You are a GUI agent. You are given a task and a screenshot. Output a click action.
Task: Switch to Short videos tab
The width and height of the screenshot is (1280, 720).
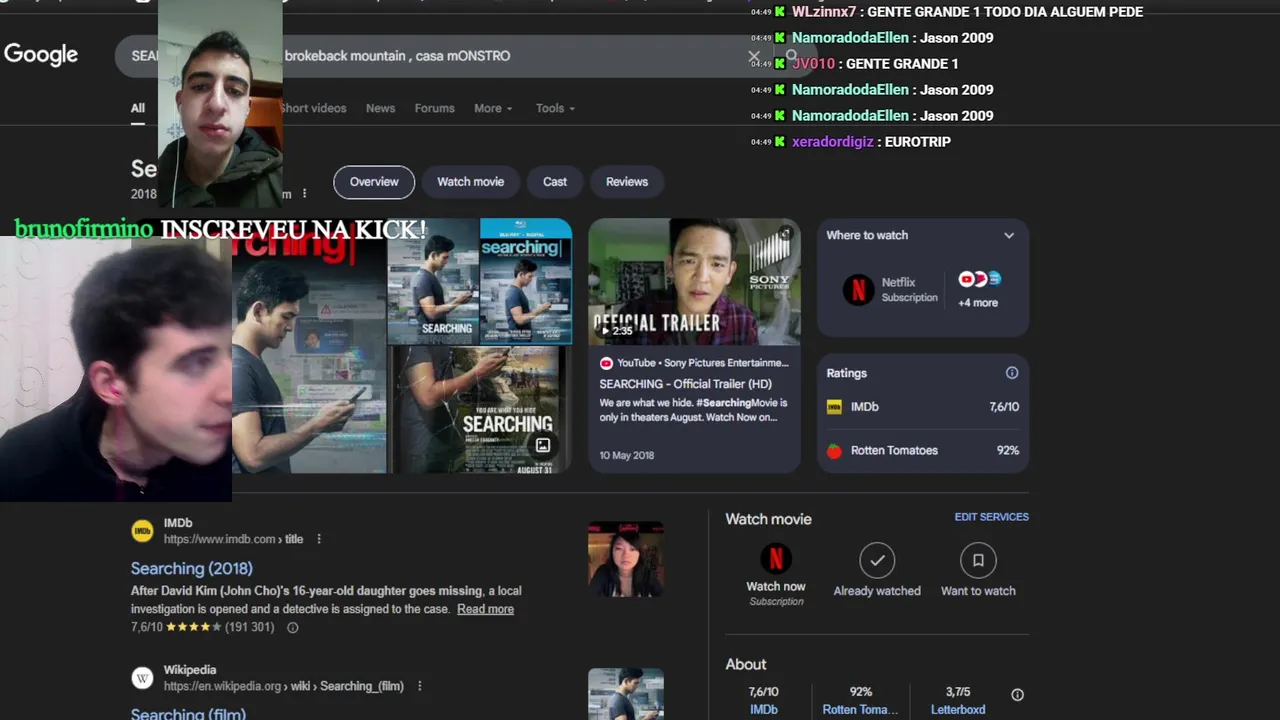coord(314,108)
